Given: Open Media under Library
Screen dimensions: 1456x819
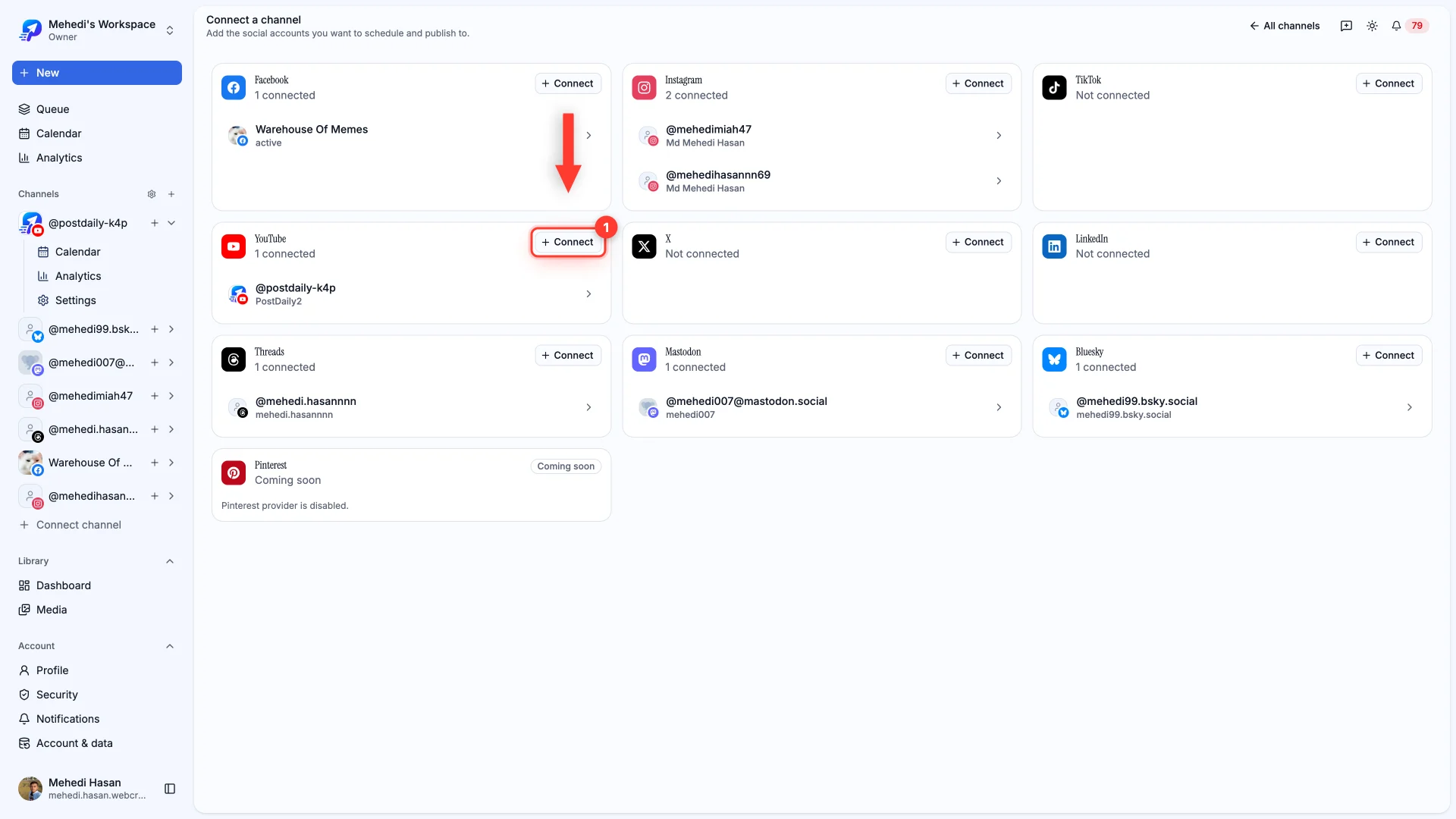Looking at the screenshot, I should tap(97, 610).
